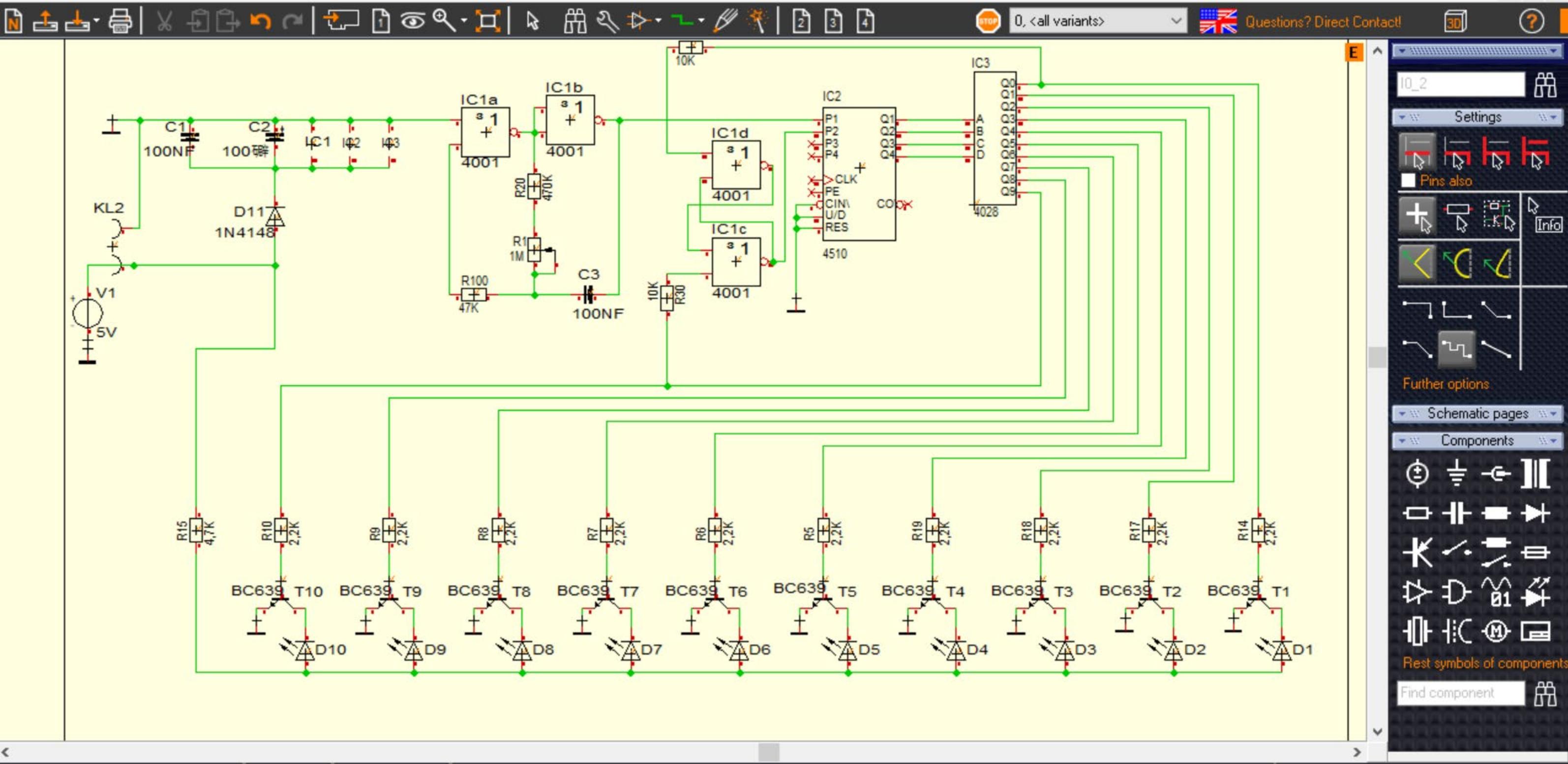Select the pointer mode arrow tool
The width and height of the screenshot is (1568, 764).
[x=533, y=21]
